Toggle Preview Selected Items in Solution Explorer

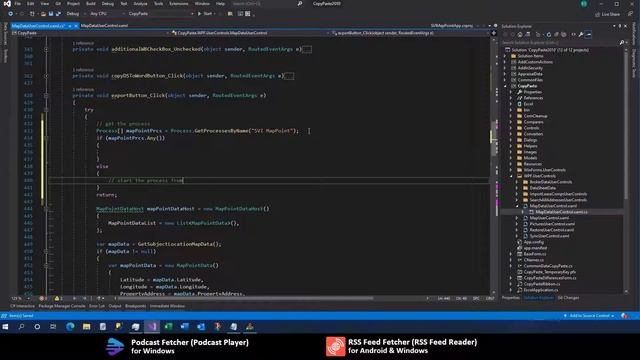click(x=588, y=35)
